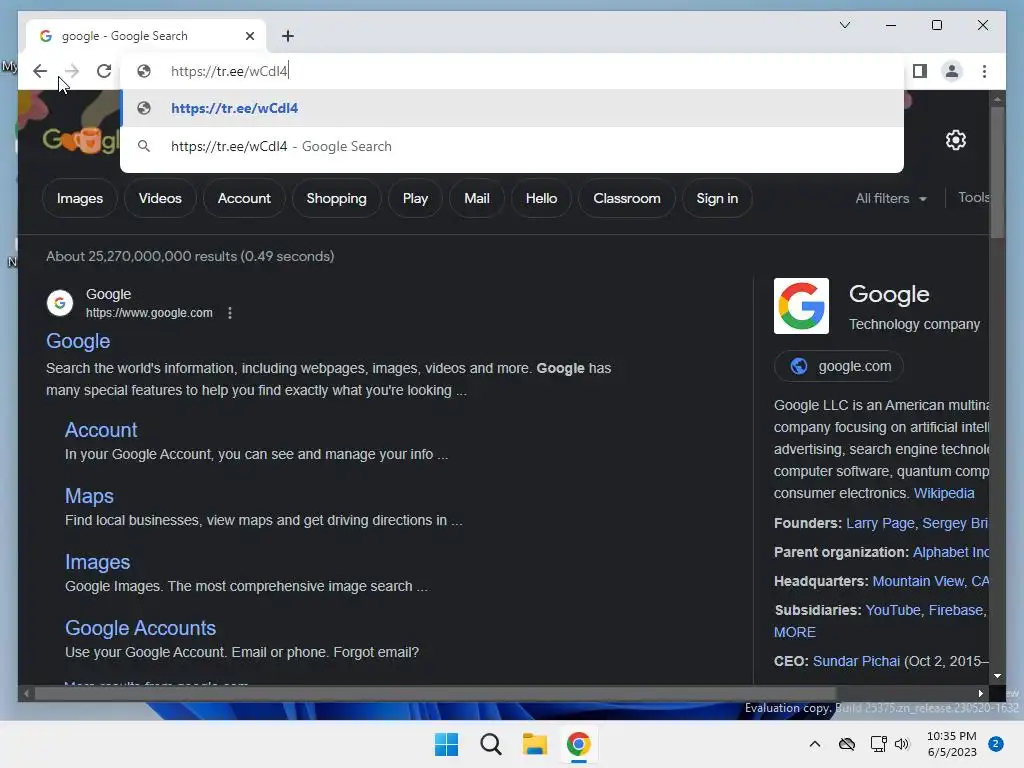Screen dimensions: 1024x768
Task: Click the browser forward arrow
Action: click(x=72, y=71)
